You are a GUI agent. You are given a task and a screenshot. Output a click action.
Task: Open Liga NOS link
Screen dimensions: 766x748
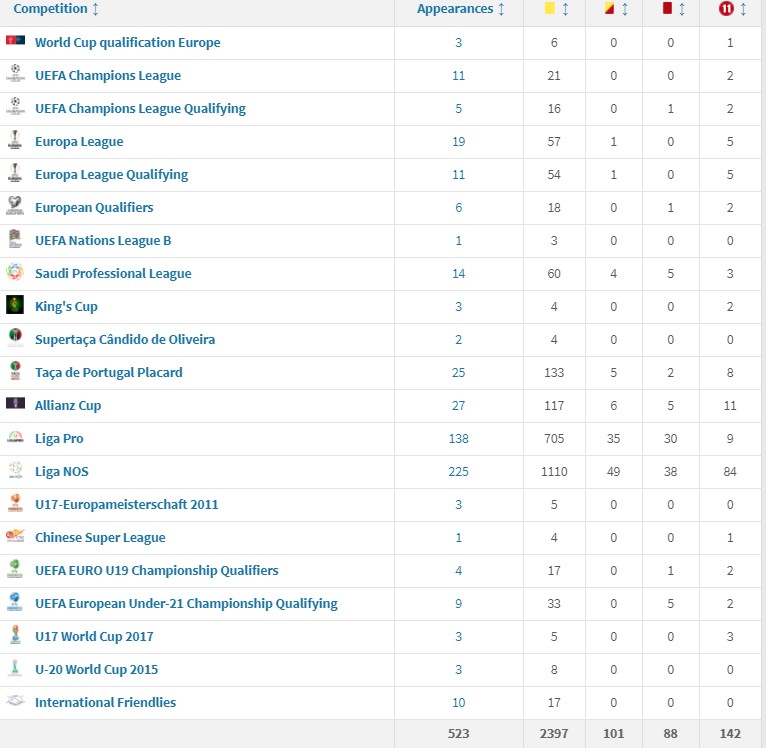(62, 471)
